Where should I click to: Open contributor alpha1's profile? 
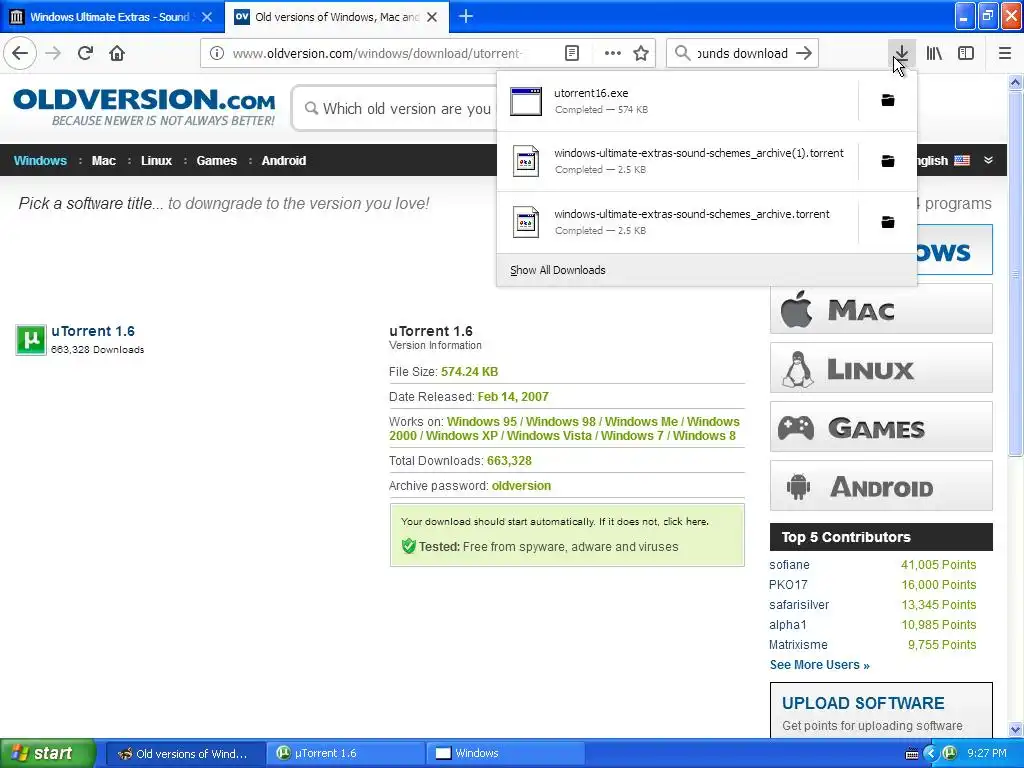tap(788, 625)
